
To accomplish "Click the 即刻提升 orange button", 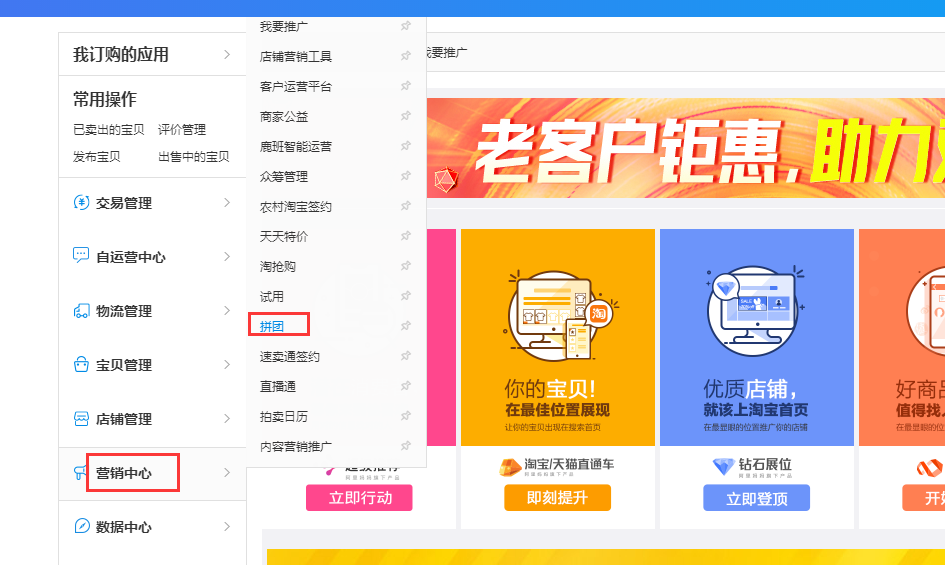I will coord(557,497).
